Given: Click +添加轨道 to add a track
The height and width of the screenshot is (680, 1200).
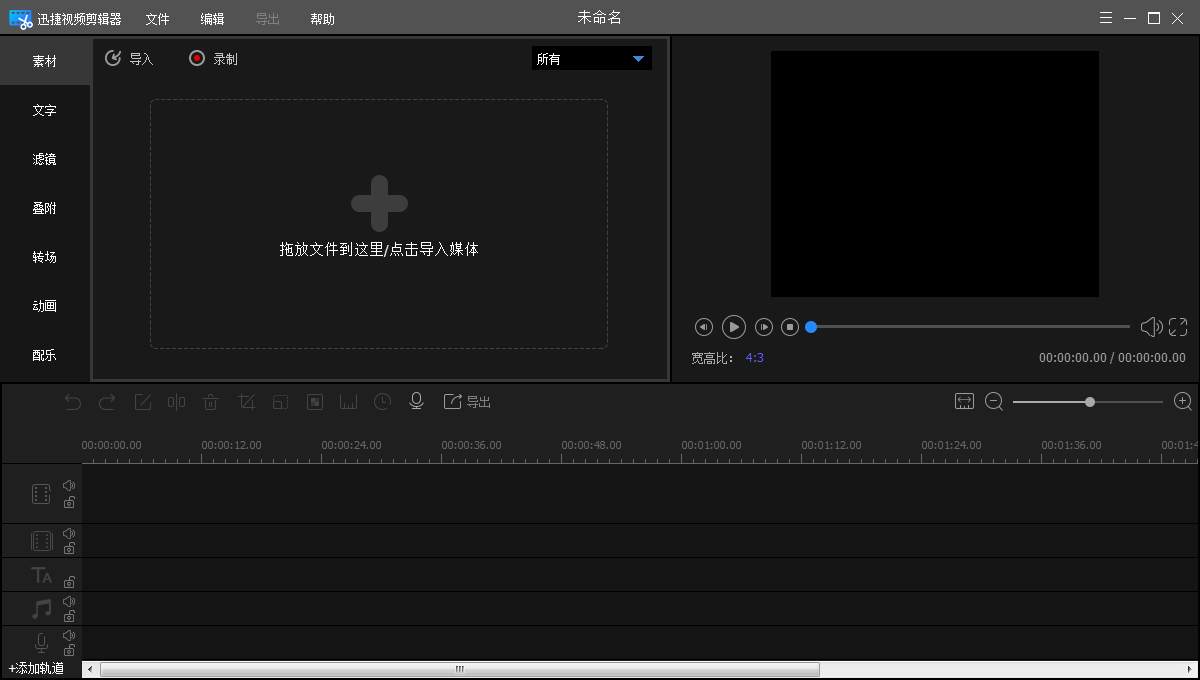Looking at the screenshot, I should pyautogui.click(x=37, y=668).
